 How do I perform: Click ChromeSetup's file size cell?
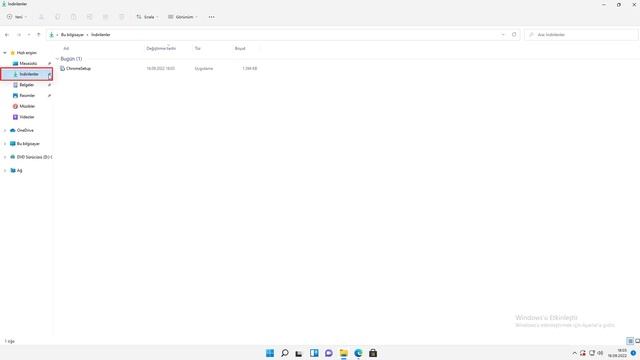pyautogui.click(x=250, y=69)
